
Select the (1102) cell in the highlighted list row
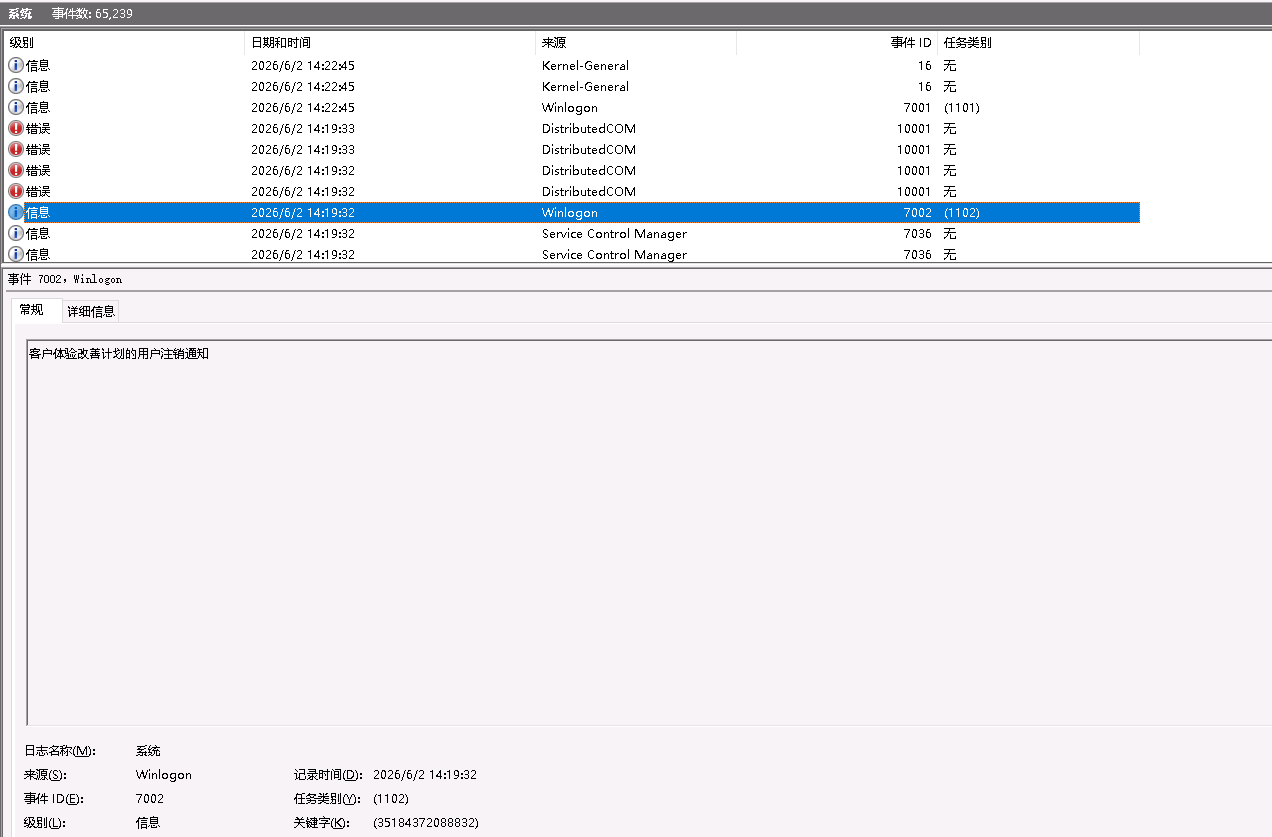pos(962,212)
